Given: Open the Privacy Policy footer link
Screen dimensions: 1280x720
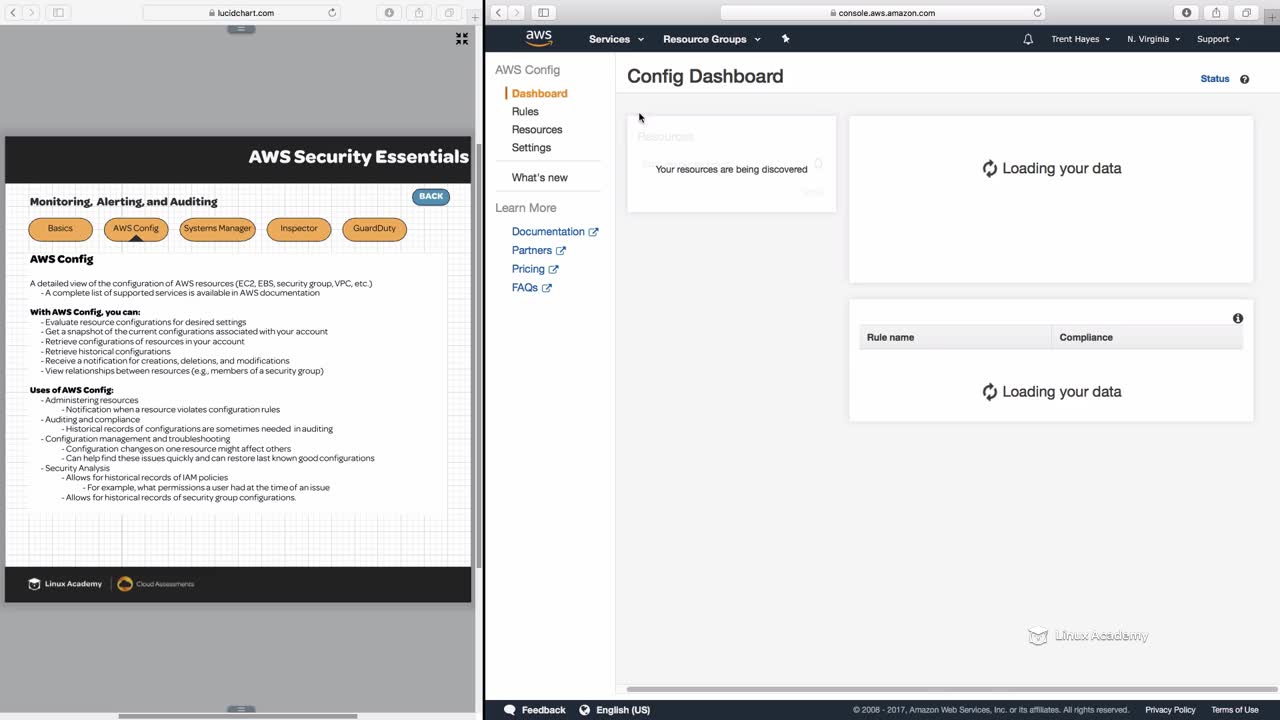Looking at the screenshot, I should coord(1170,710).
